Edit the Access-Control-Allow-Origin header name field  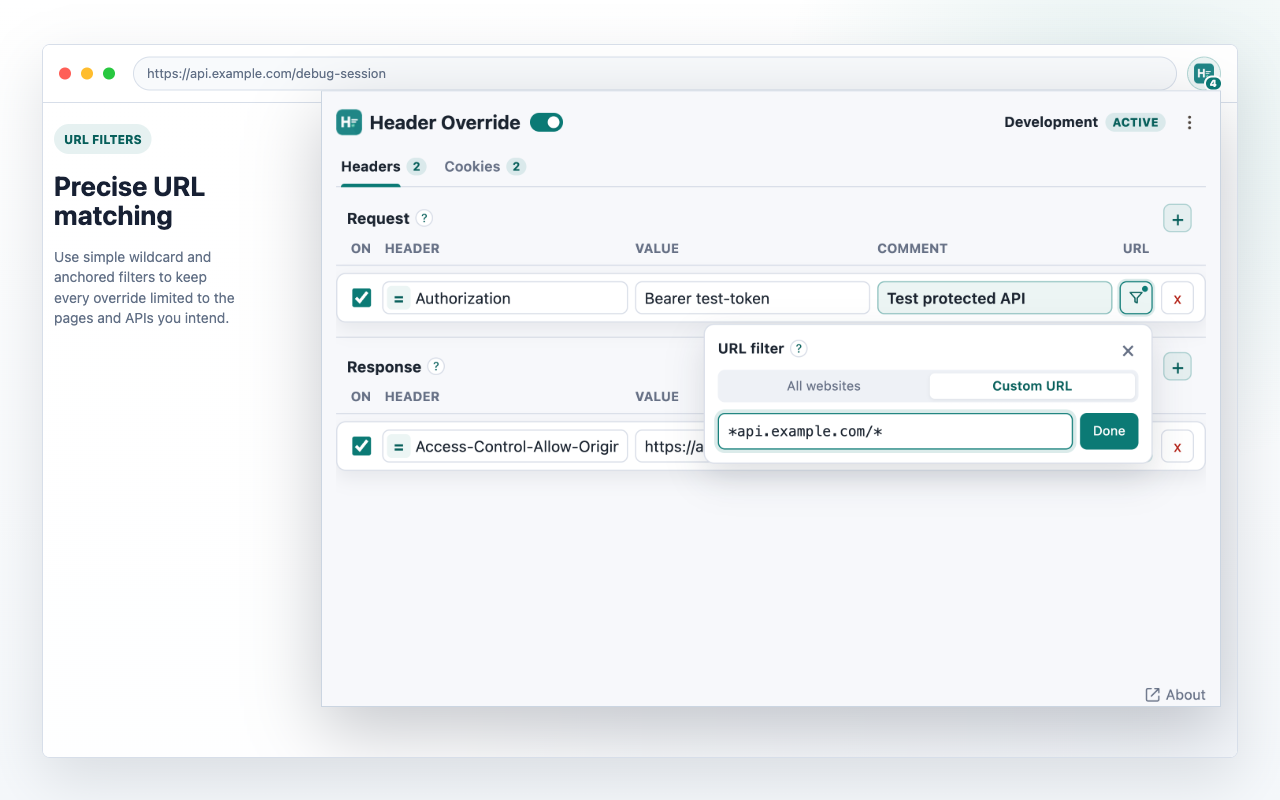pos(505,446)
